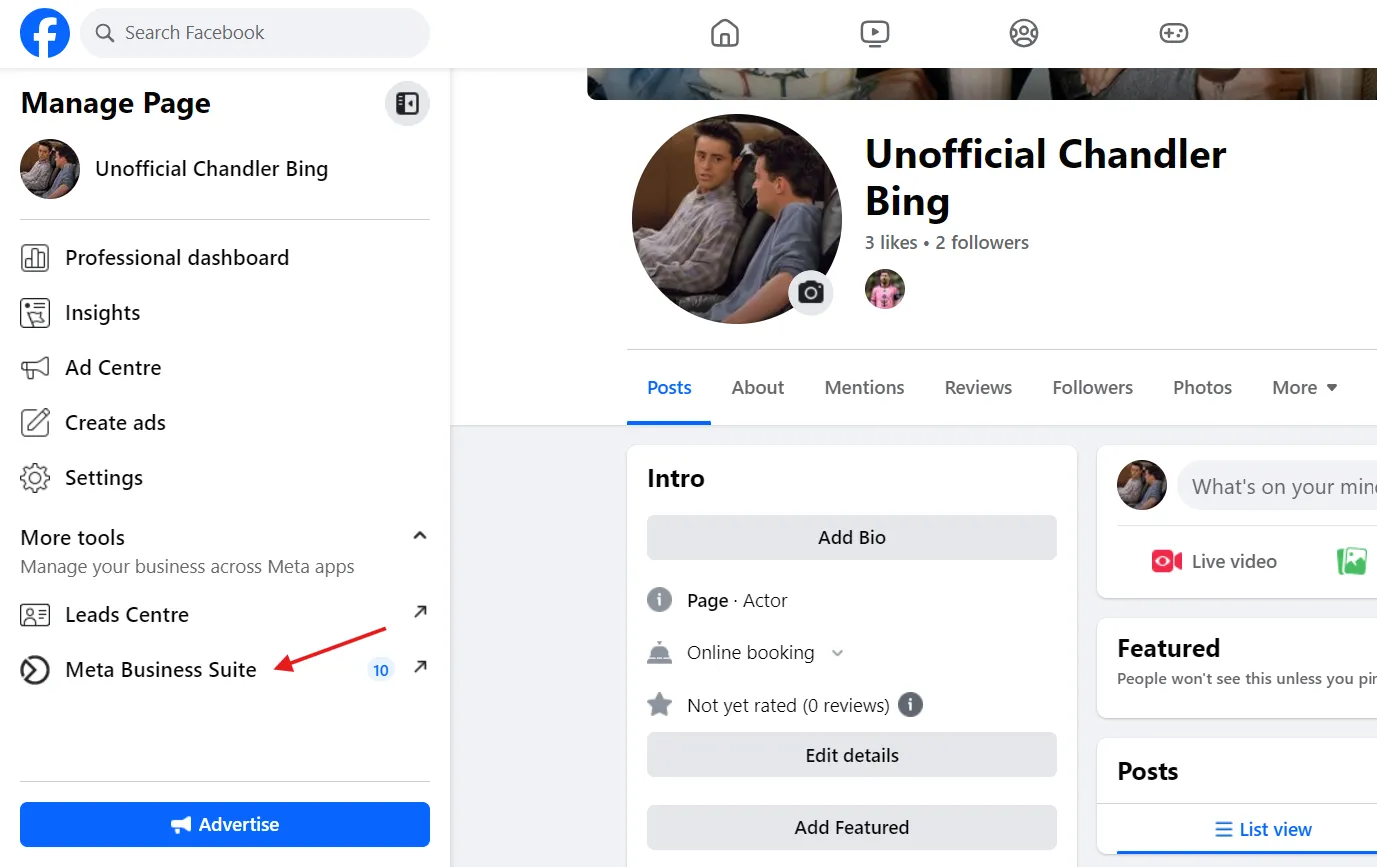The width and height of the screenshot is (1377, 867).
Task: Click the Add Bio button
Action: 851,537
